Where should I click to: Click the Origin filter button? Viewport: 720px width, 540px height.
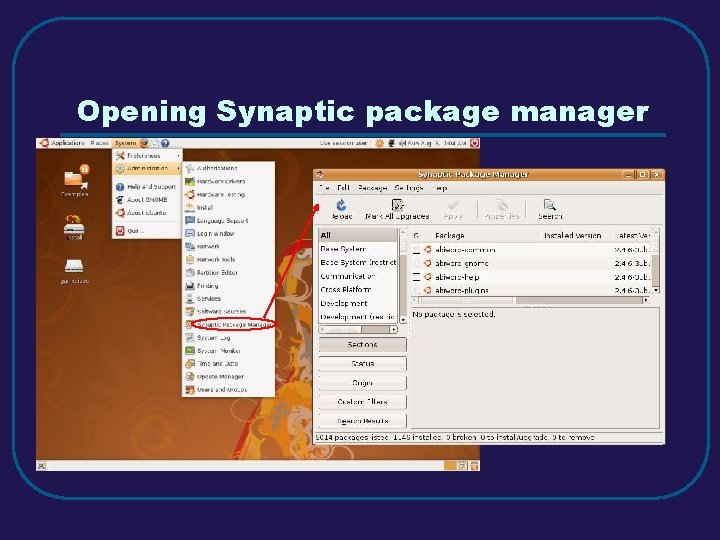pyautogui.click(x=362, y=383)
